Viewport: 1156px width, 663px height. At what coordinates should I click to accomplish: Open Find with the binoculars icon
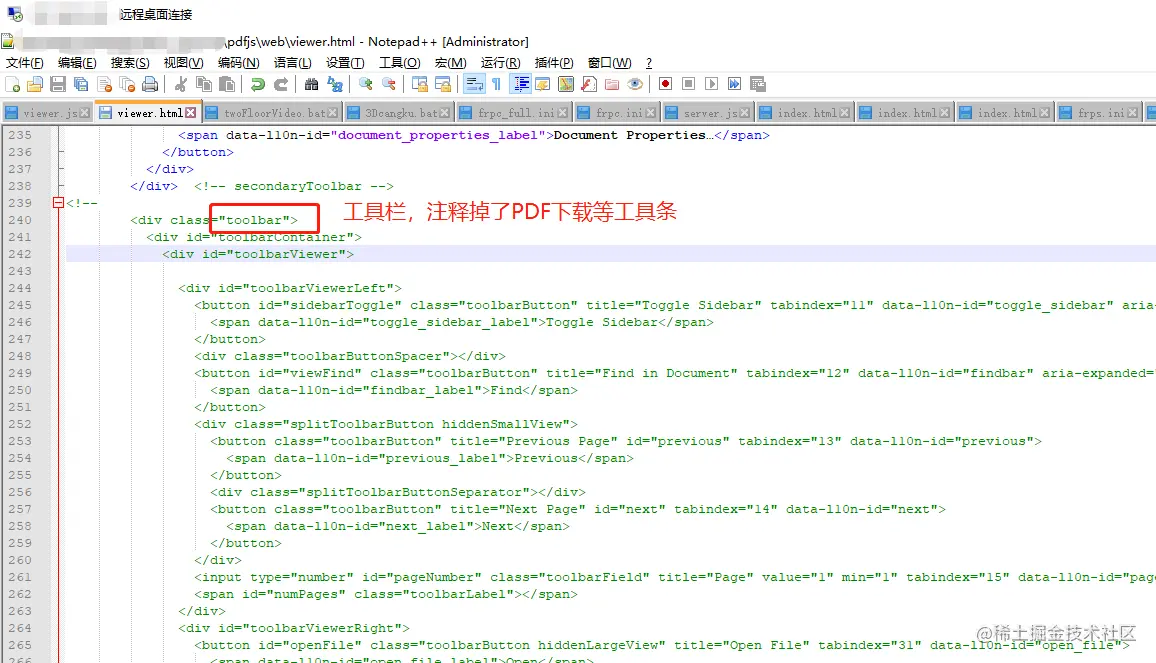tap(311, 84)
